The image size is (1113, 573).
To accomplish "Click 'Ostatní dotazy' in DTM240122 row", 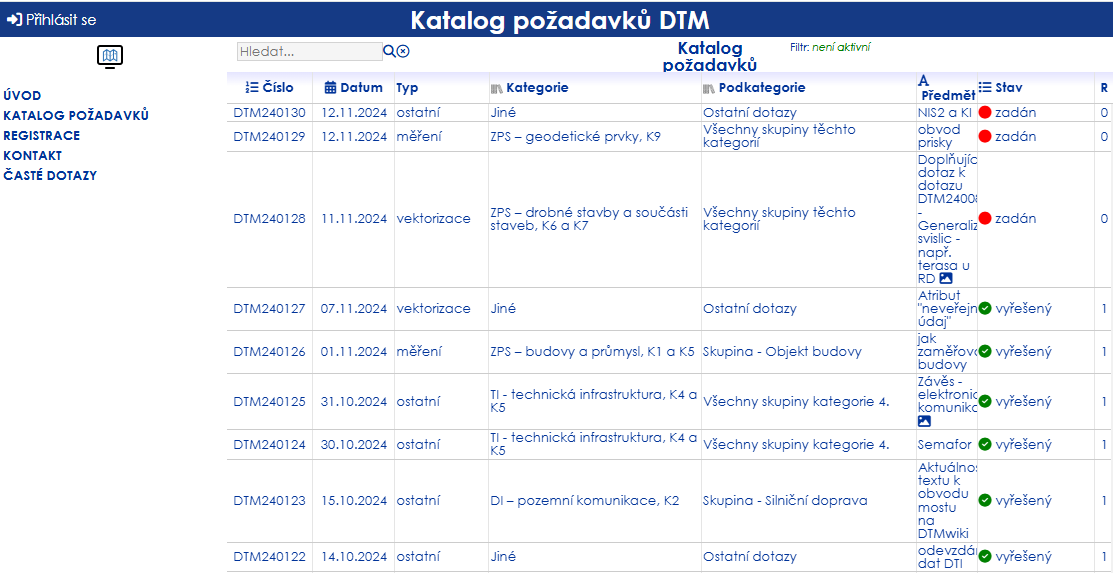I will pos(750,557).
